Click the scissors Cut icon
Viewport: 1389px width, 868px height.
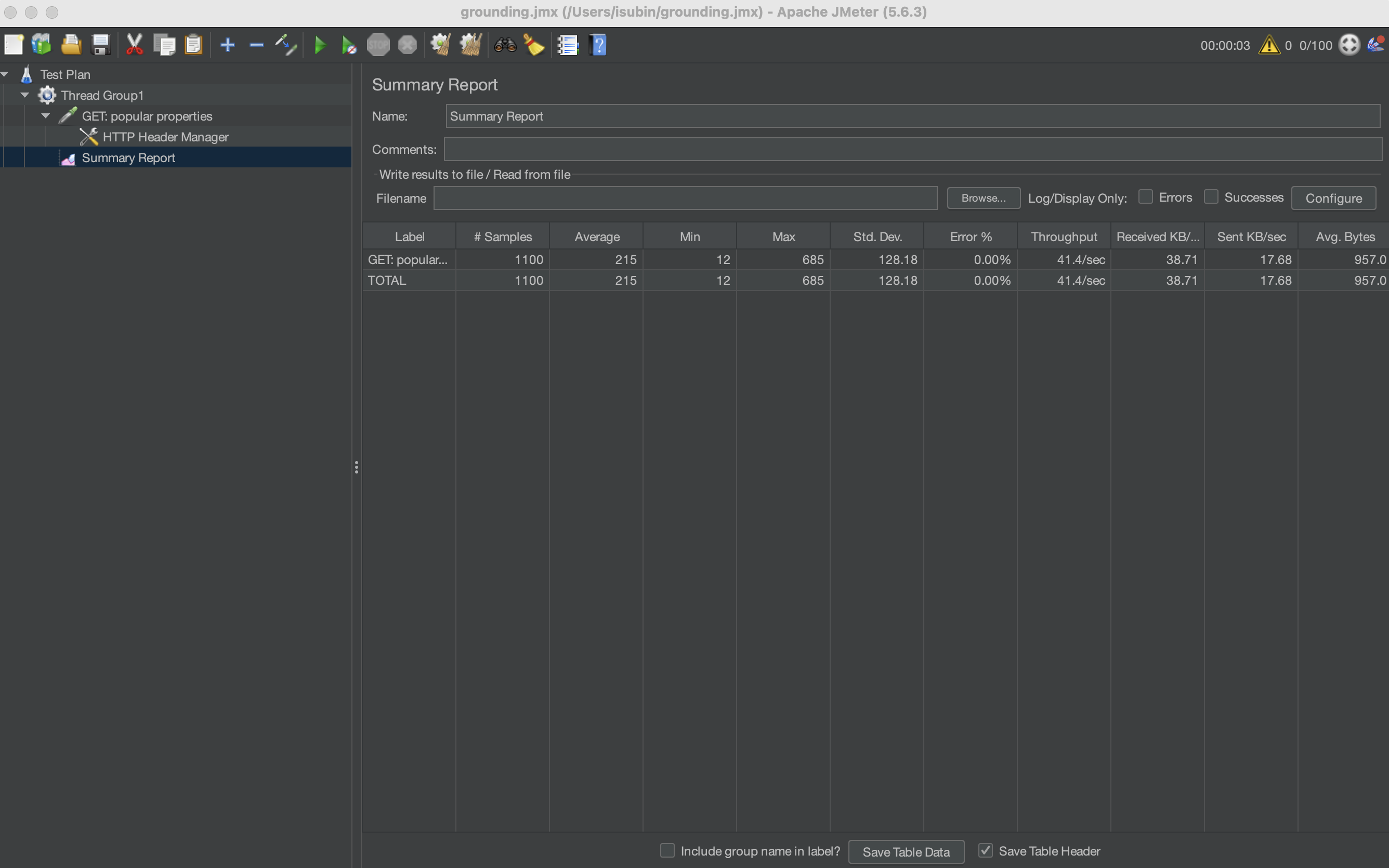pos(134,45)
